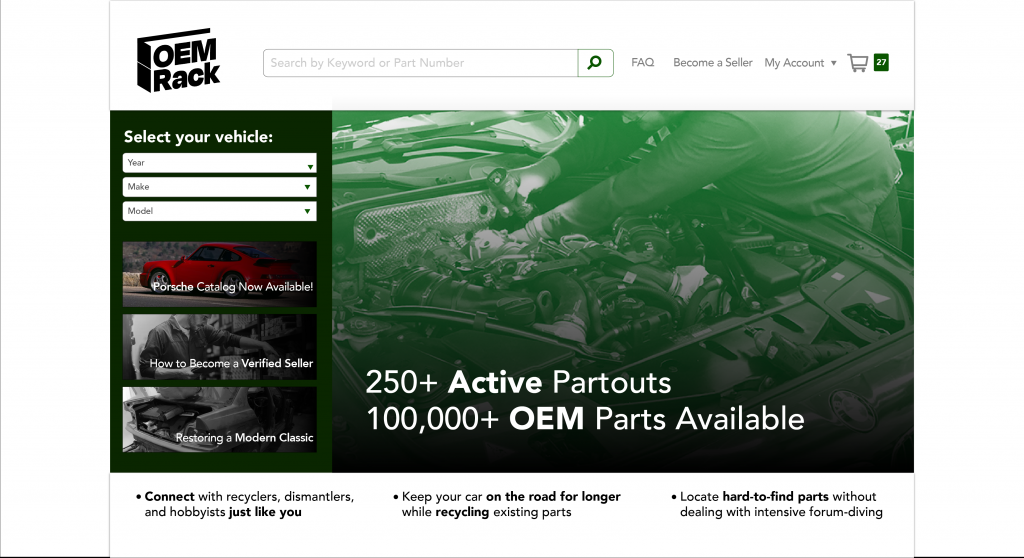1024x558 pixels.
Task: Open the Make dropdown
Action: pos(219,187)
